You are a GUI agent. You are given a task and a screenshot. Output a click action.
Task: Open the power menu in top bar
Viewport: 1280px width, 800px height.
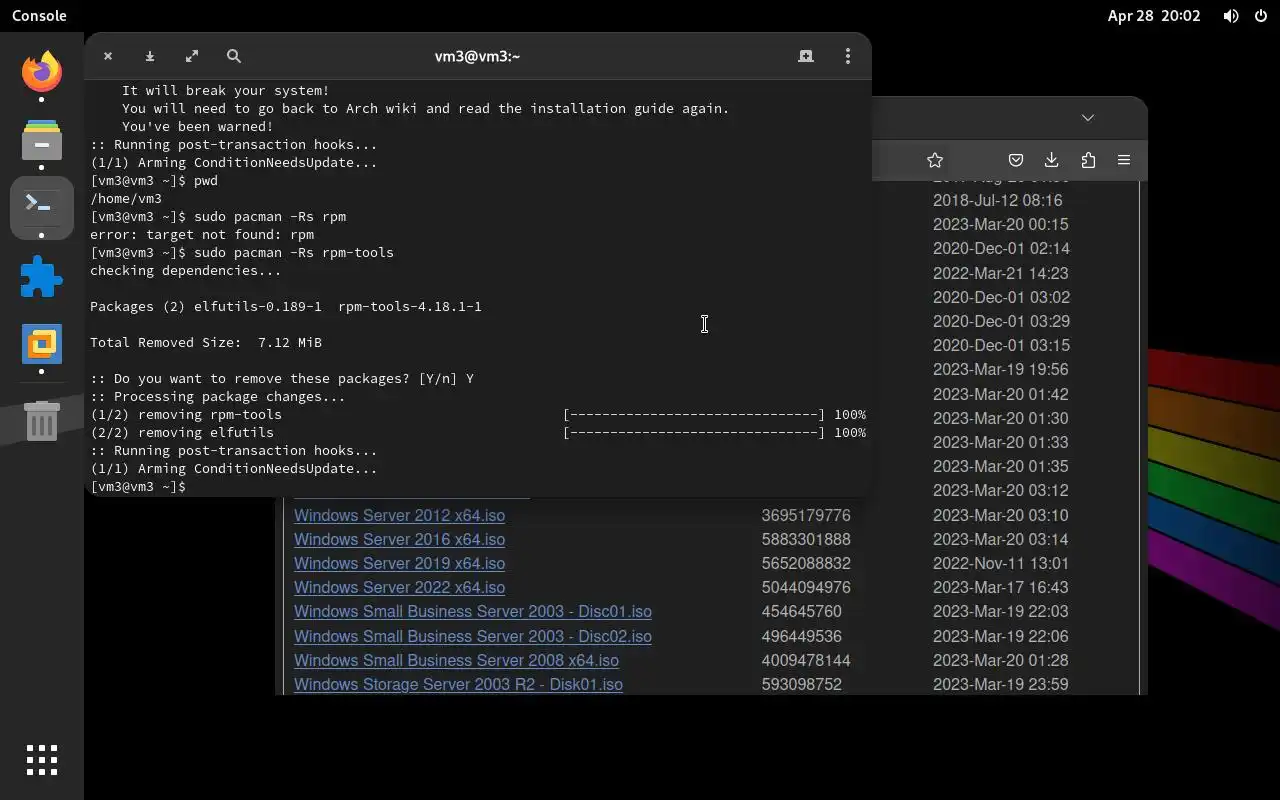[x=1260, y=16]
